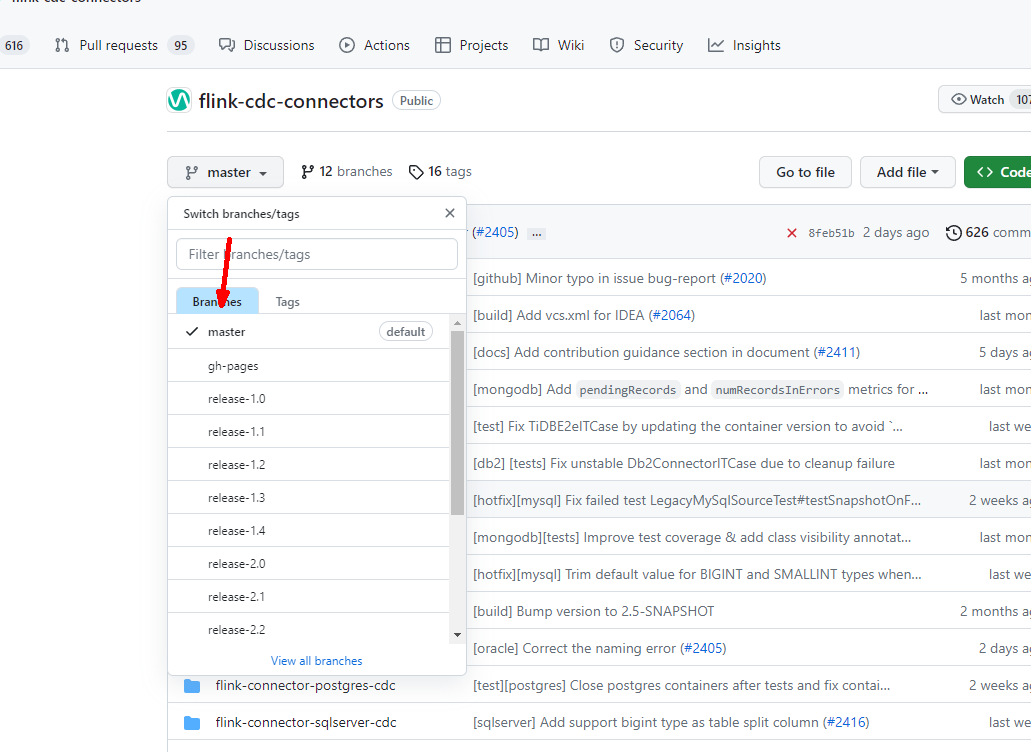Click the red failed status X icon

coord(791,233)
